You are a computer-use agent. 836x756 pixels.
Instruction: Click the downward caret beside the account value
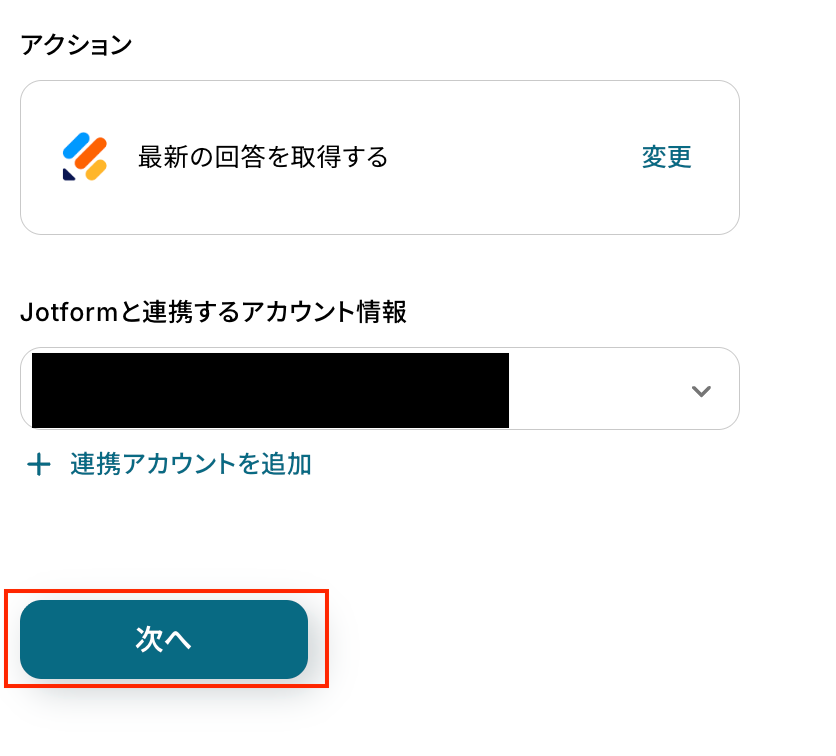(x=701, y=390)
